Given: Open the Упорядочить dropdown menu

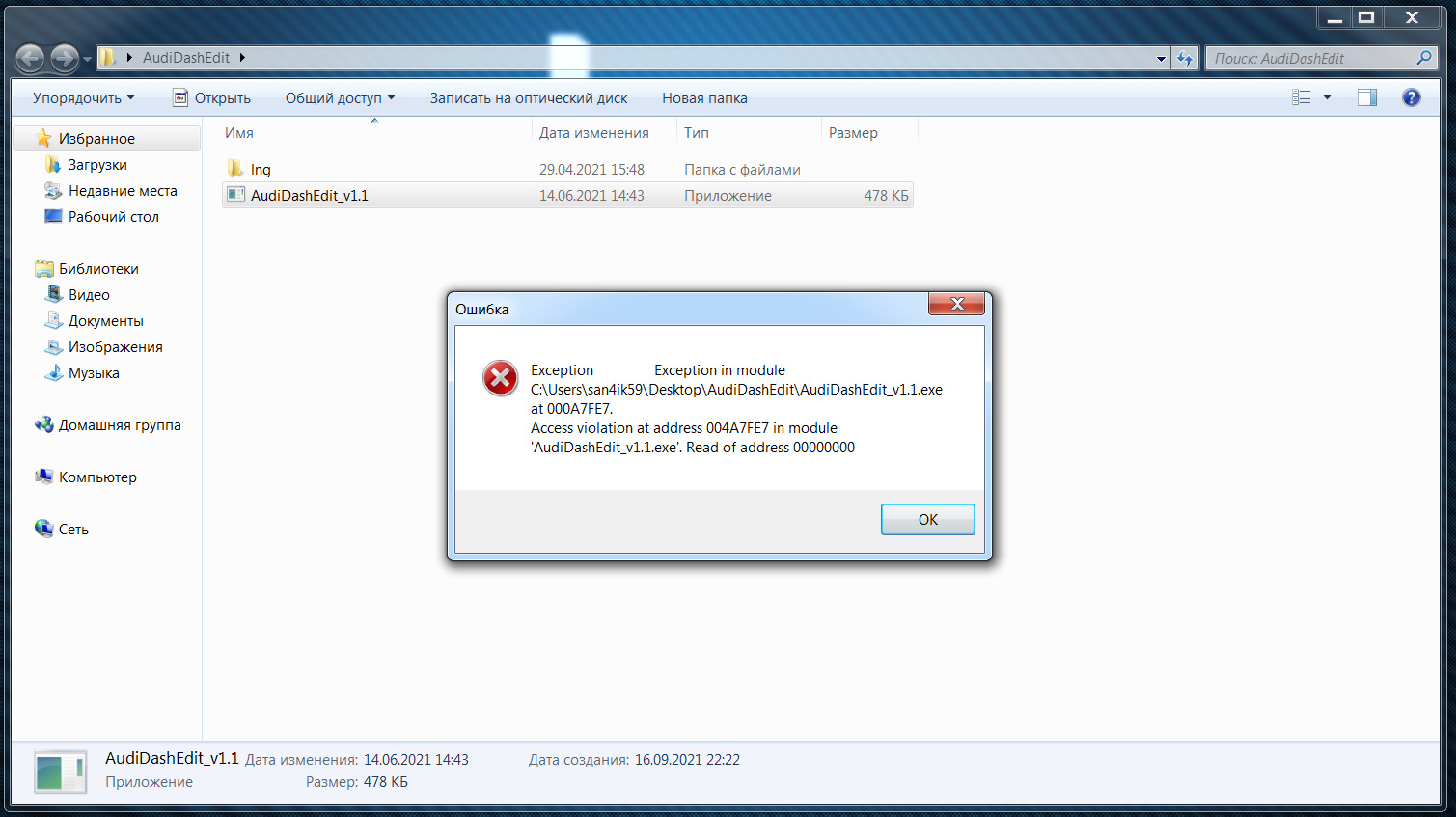Looking at the screenshot, I should [x=83, y=98].
